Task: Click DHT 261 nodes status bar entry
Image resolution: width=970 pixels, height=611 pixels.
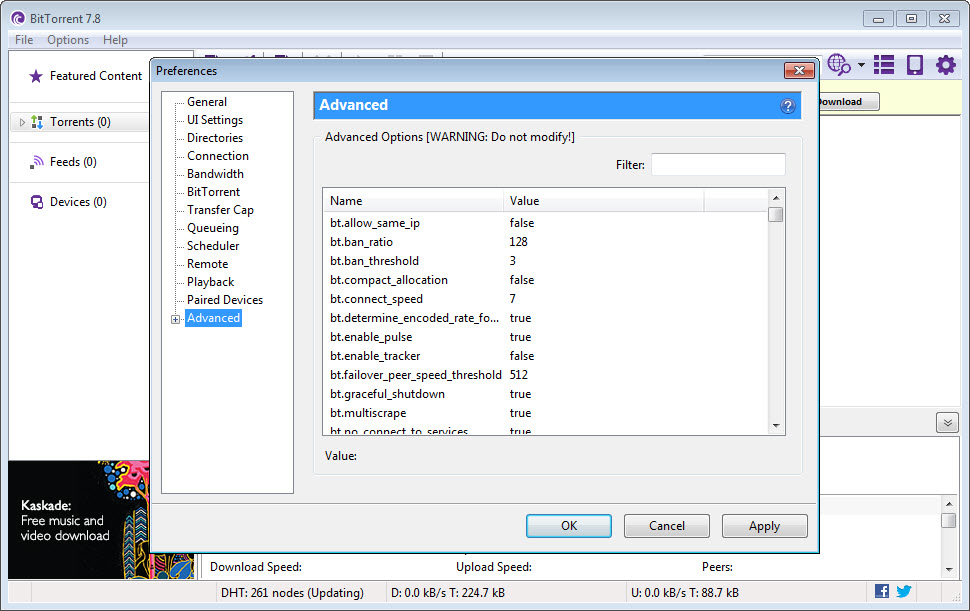Action: pyautogui.click(x=292, y=592)
